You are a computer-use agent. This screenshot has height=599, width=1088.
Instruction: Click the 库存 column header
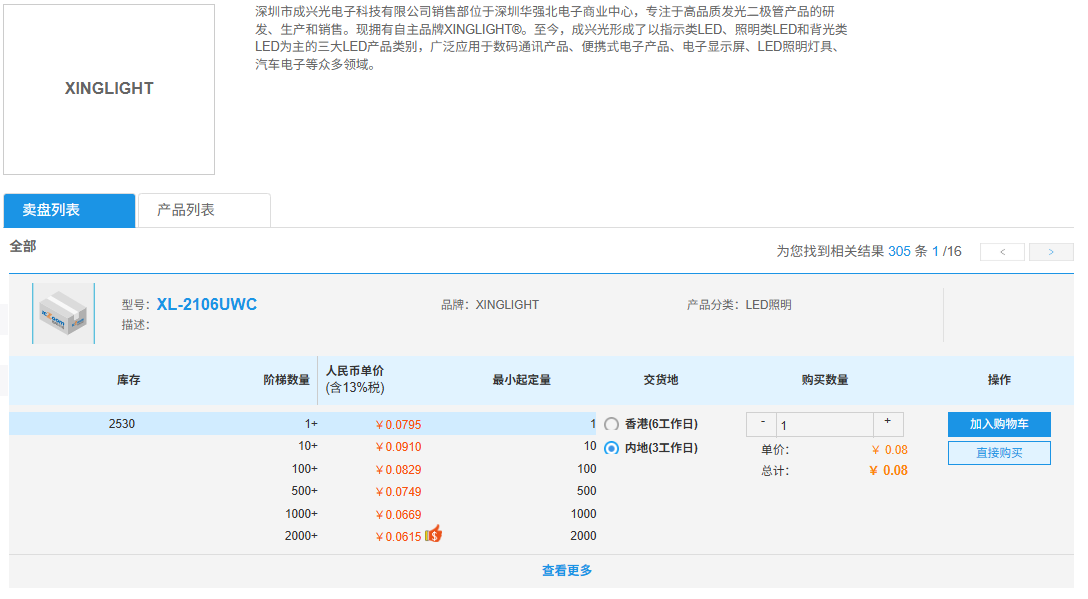[128, 380]
